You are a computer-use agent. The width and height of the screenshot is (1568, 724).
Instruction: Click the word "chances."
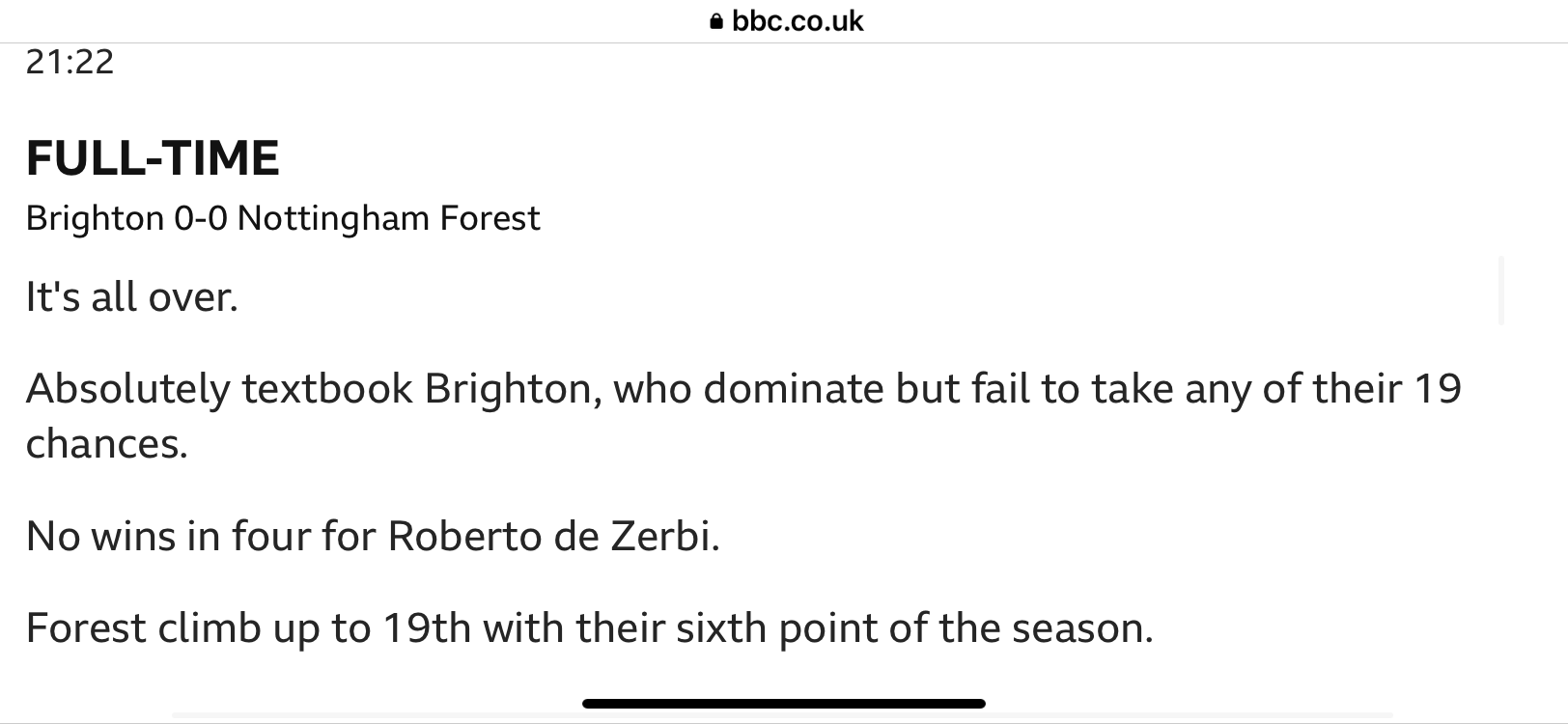point(106,444)
